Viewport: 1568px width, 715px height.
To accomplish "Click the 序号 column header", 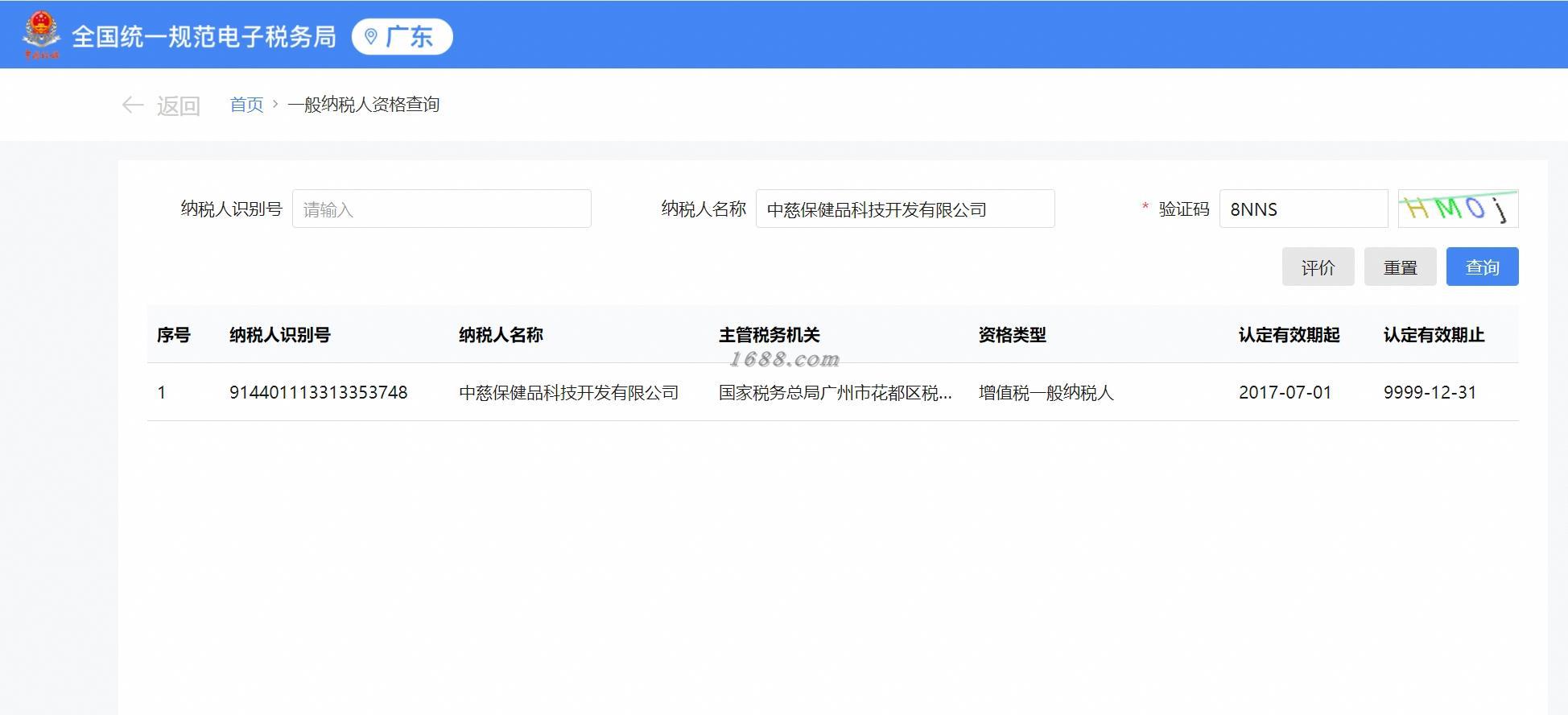I will point(173,334).
